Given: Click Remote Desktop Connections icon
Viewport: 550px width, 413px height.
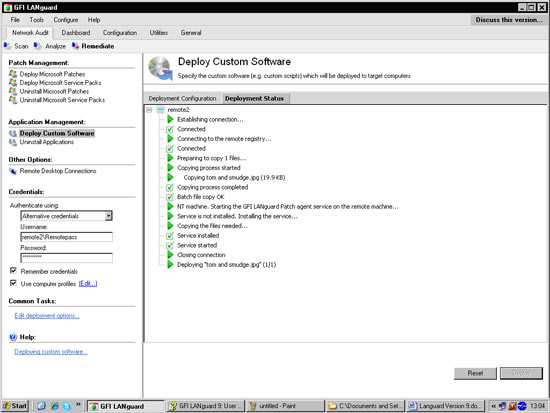Looking at the screenshot, I should 13,171.
